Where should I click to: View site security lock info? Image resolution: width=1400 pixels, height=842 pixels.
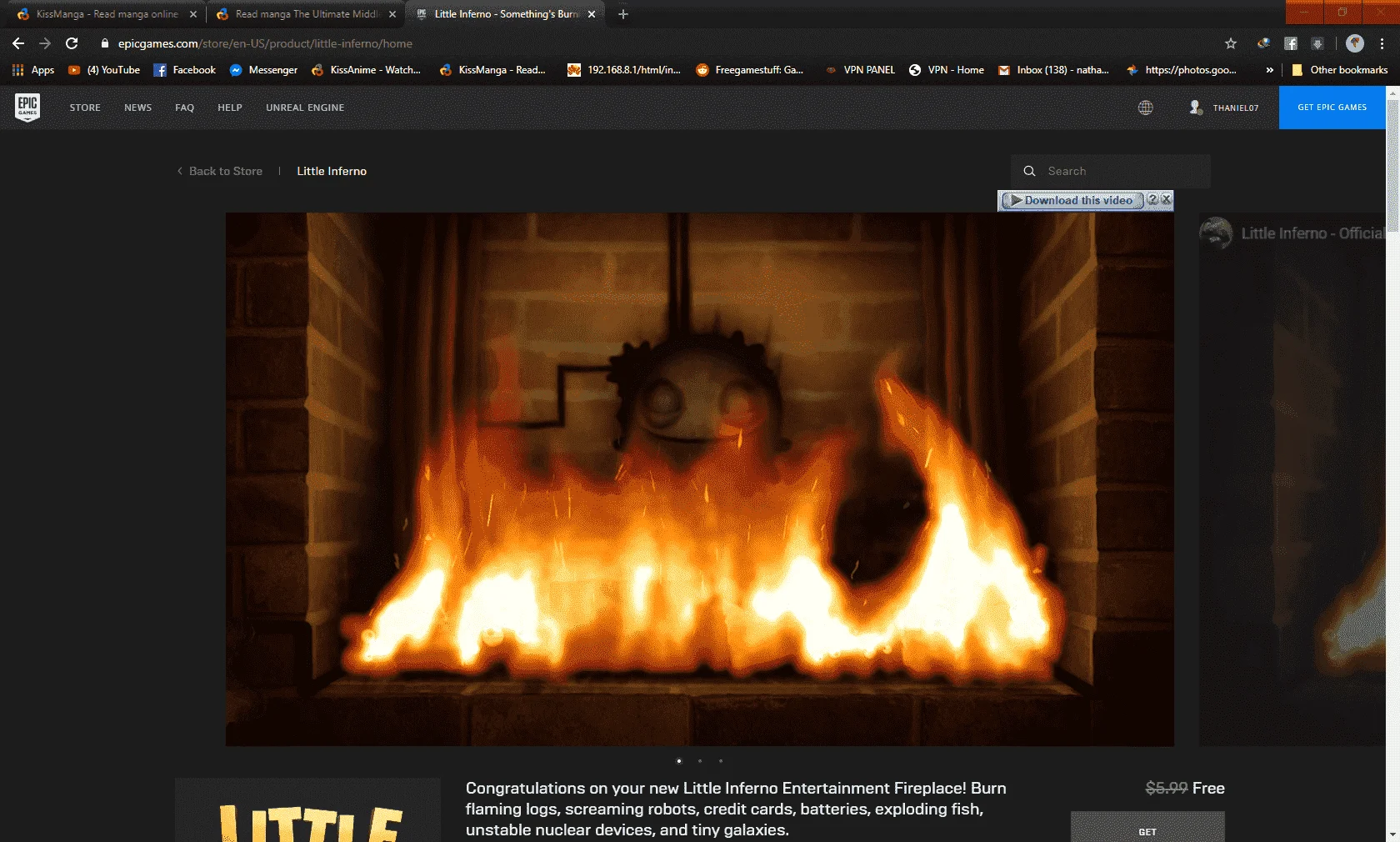105,43
